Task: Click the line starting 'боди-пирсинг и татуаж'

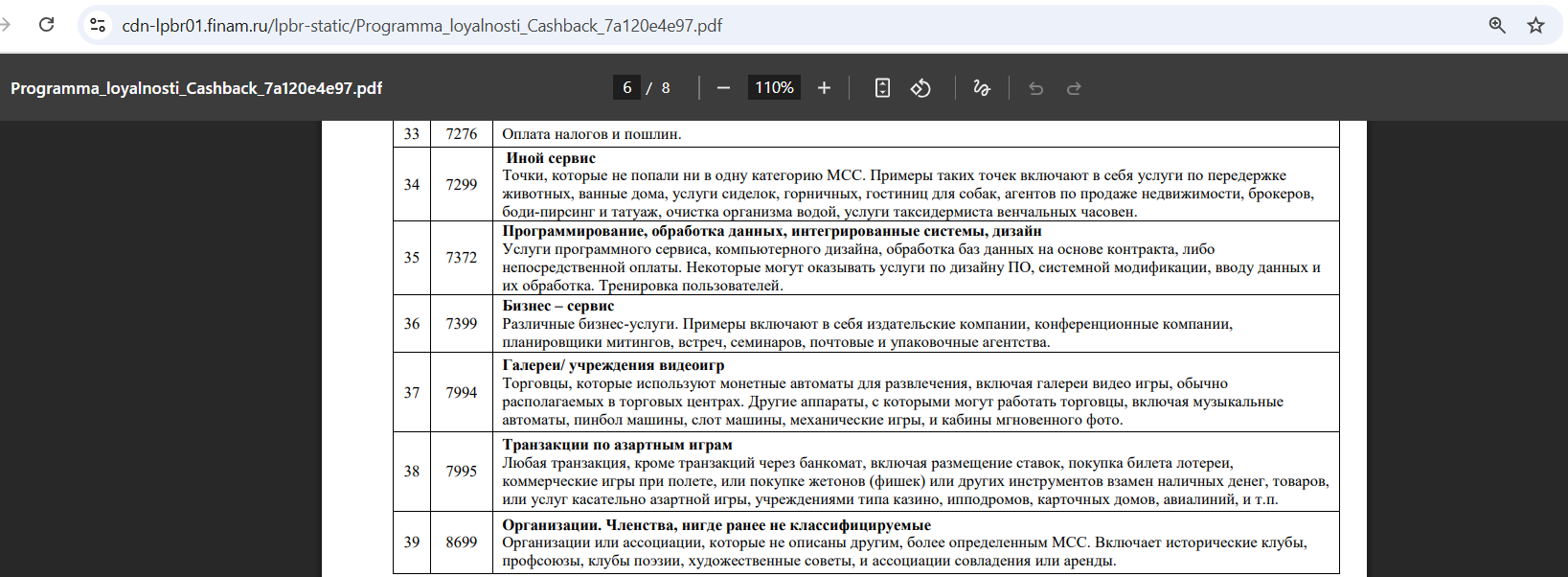Action: tap(820, 212)
